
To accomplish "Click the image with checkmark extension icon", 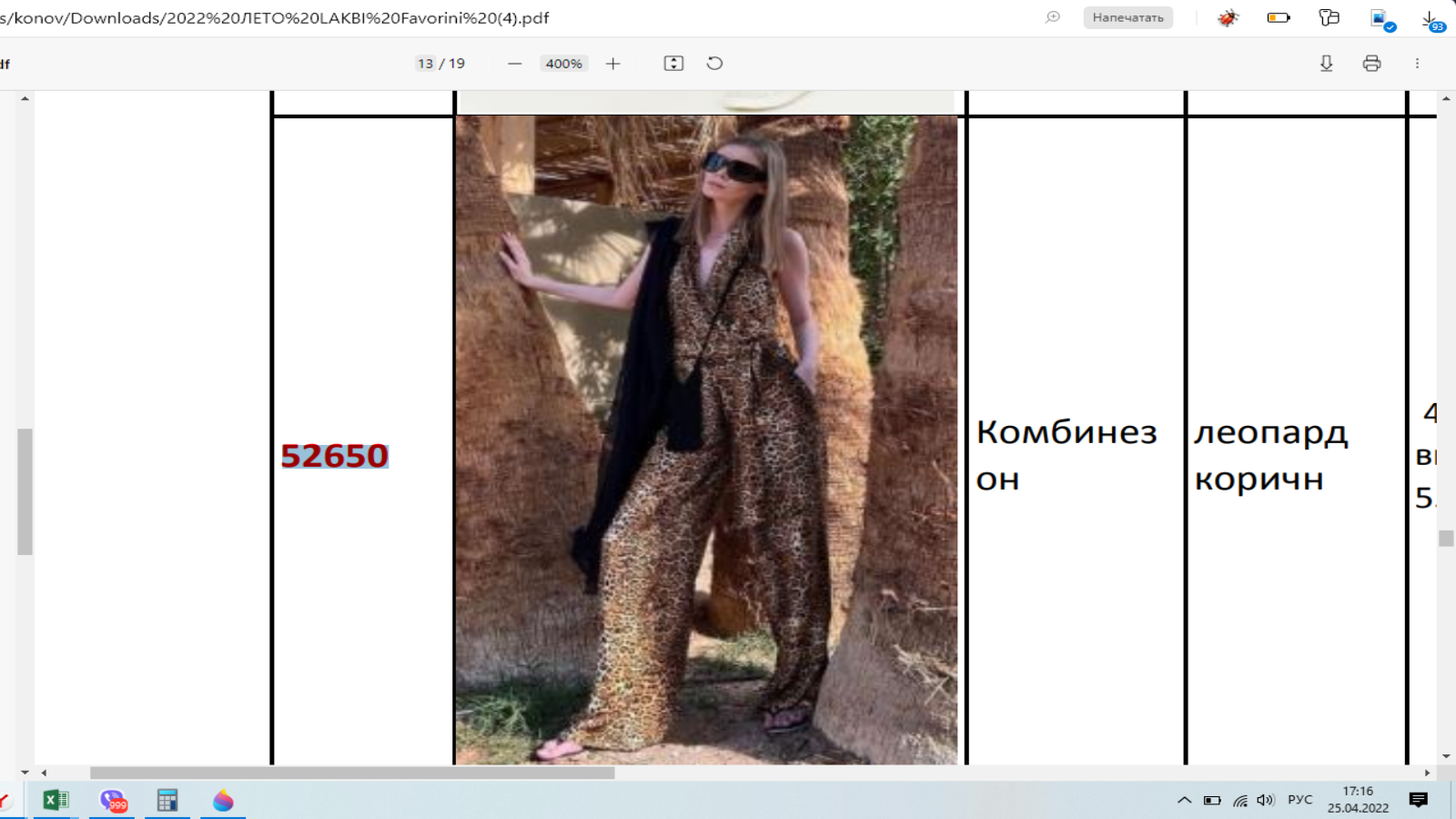I will (x=1382, y=19).
